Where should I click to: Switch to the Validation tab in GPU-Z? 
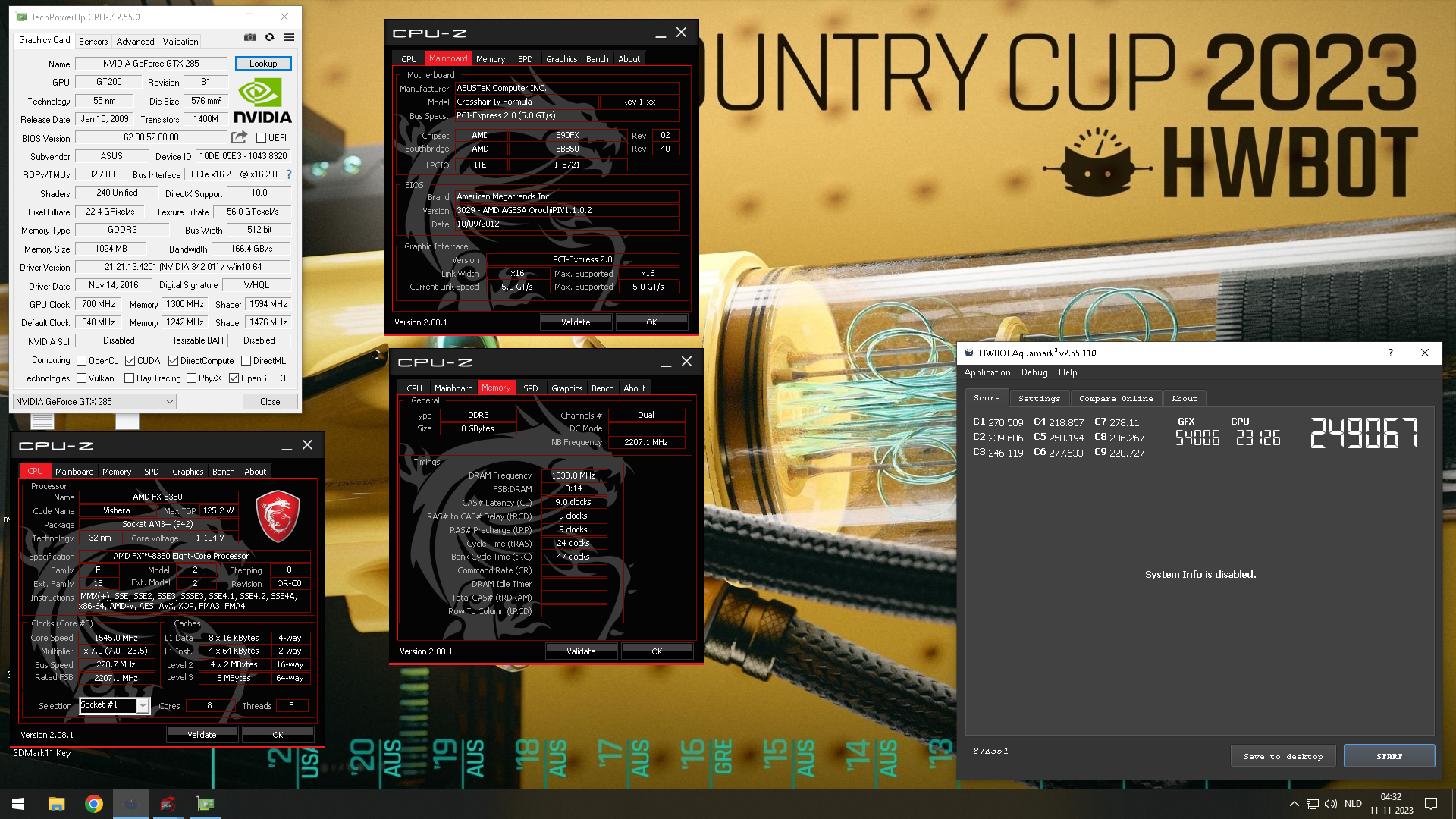tap(180, 42)
